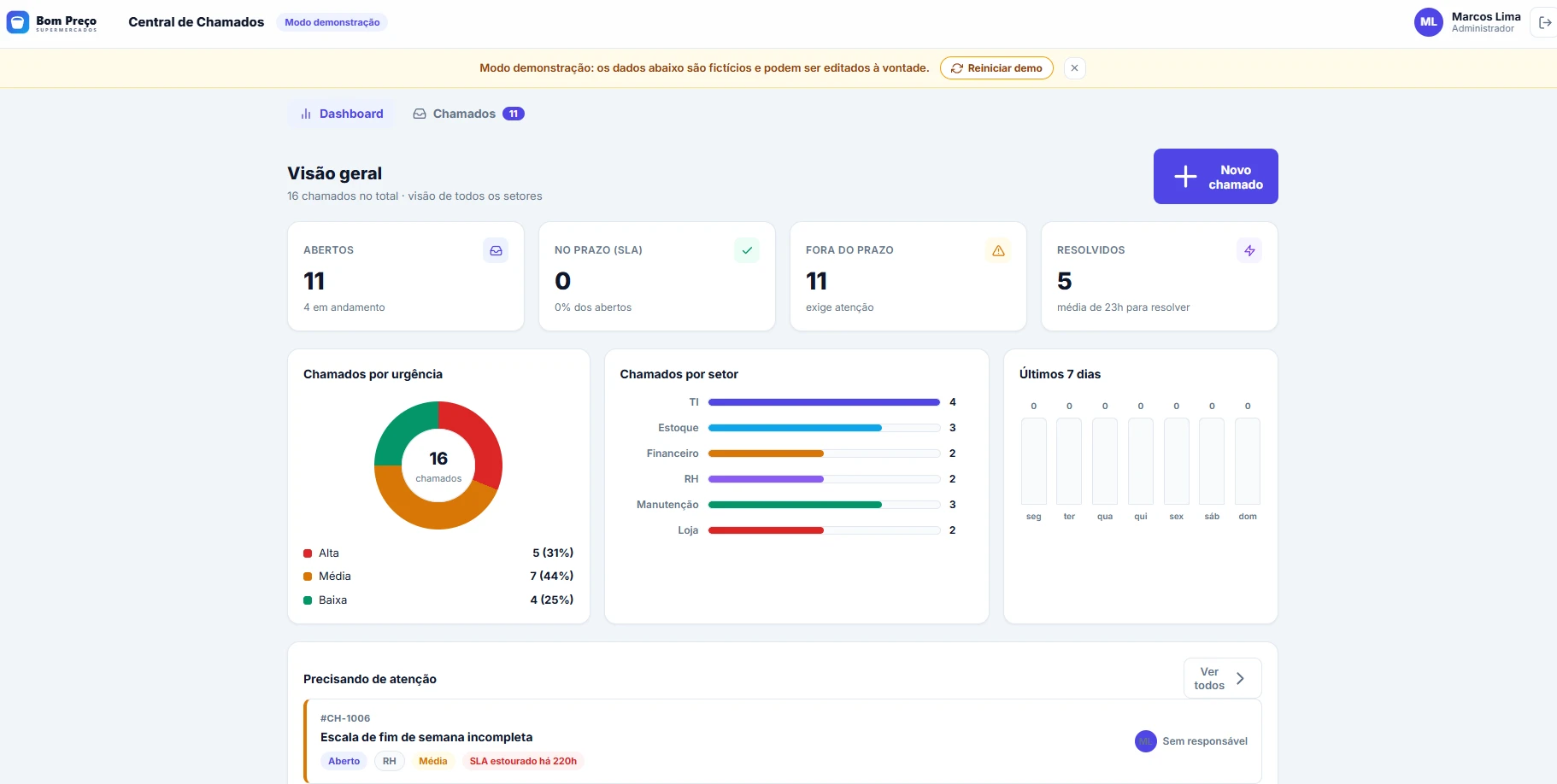Open the Dashboard tab
The height and width of the screenshot is (784, 1557).
pos(342,114)
